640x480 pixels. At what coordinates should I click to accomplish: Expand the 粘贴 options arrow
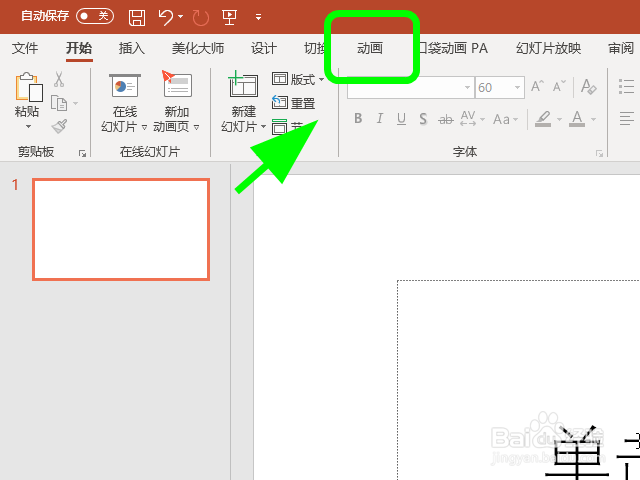[28, 127]
